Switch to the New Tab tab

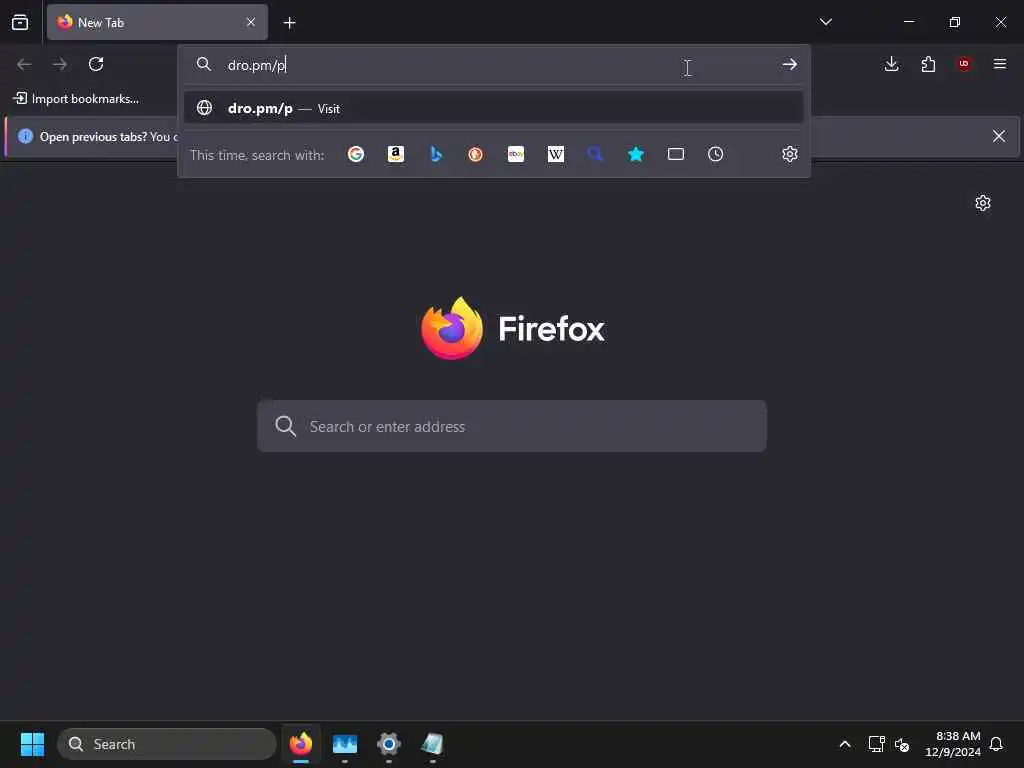point(157,22)
